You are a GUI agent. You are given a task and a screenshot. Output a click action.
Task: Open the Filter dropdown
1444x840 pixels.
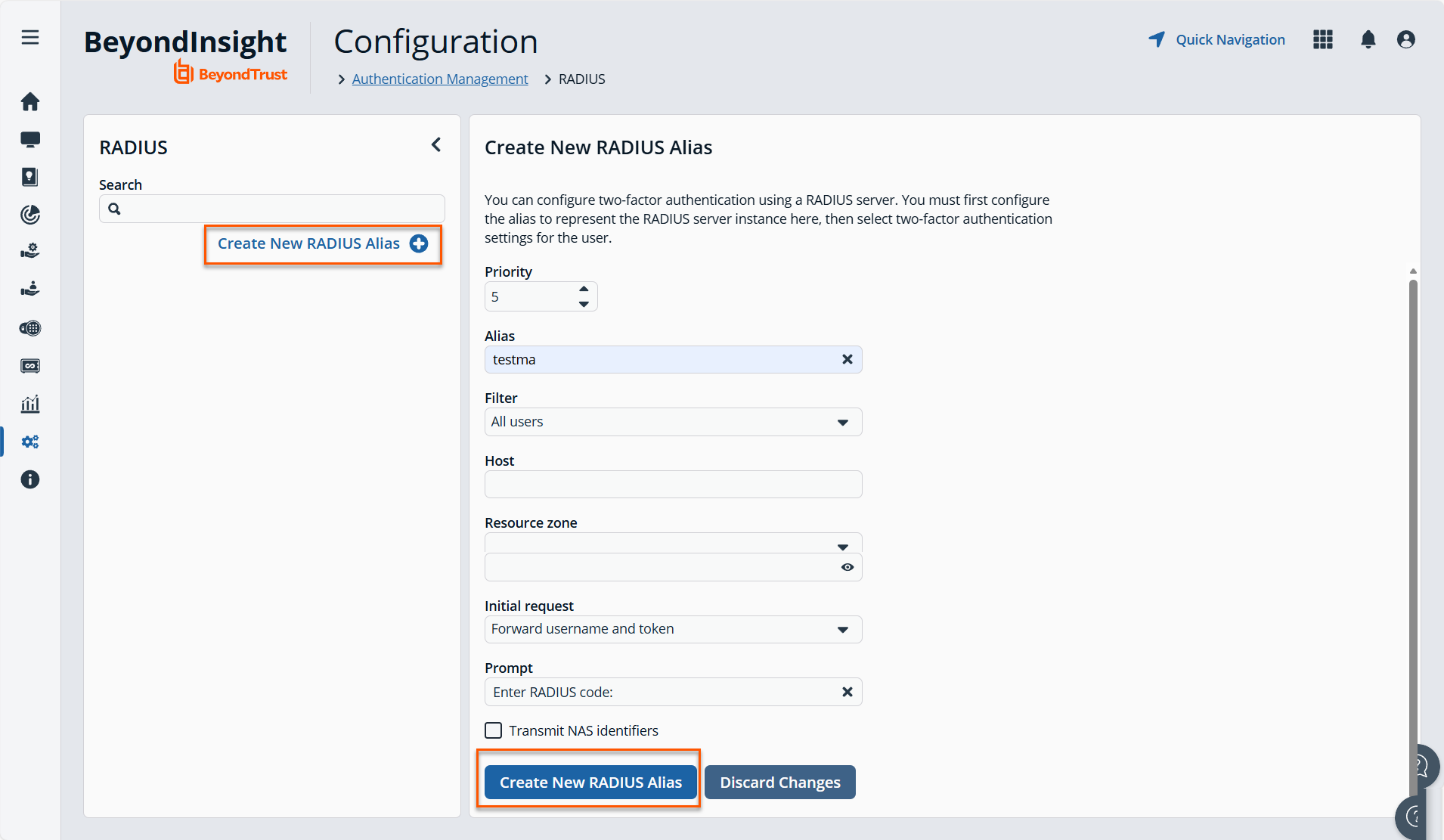[674, 422]
